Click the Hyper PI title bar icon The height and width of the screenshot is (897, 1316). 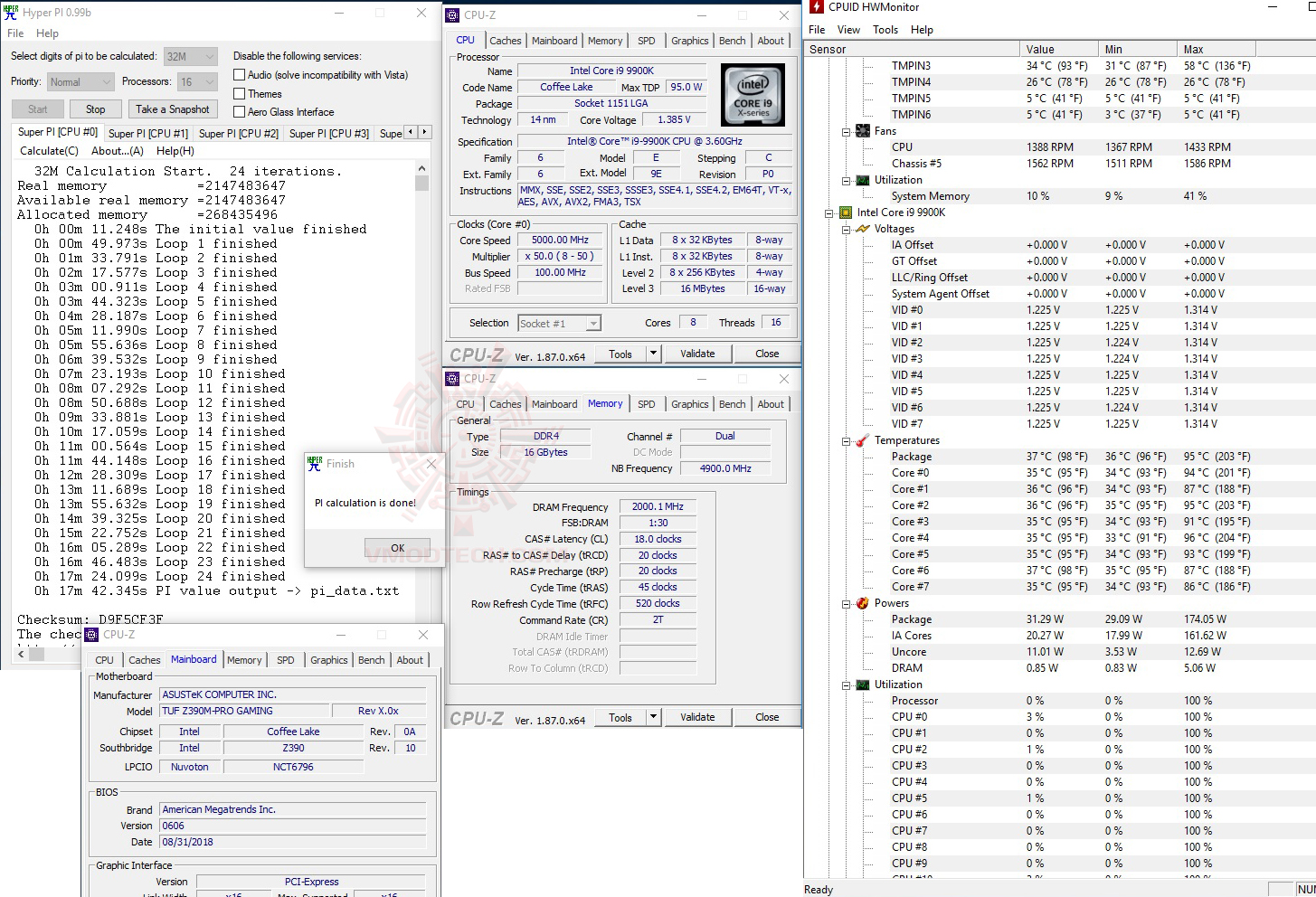(10, 12)
